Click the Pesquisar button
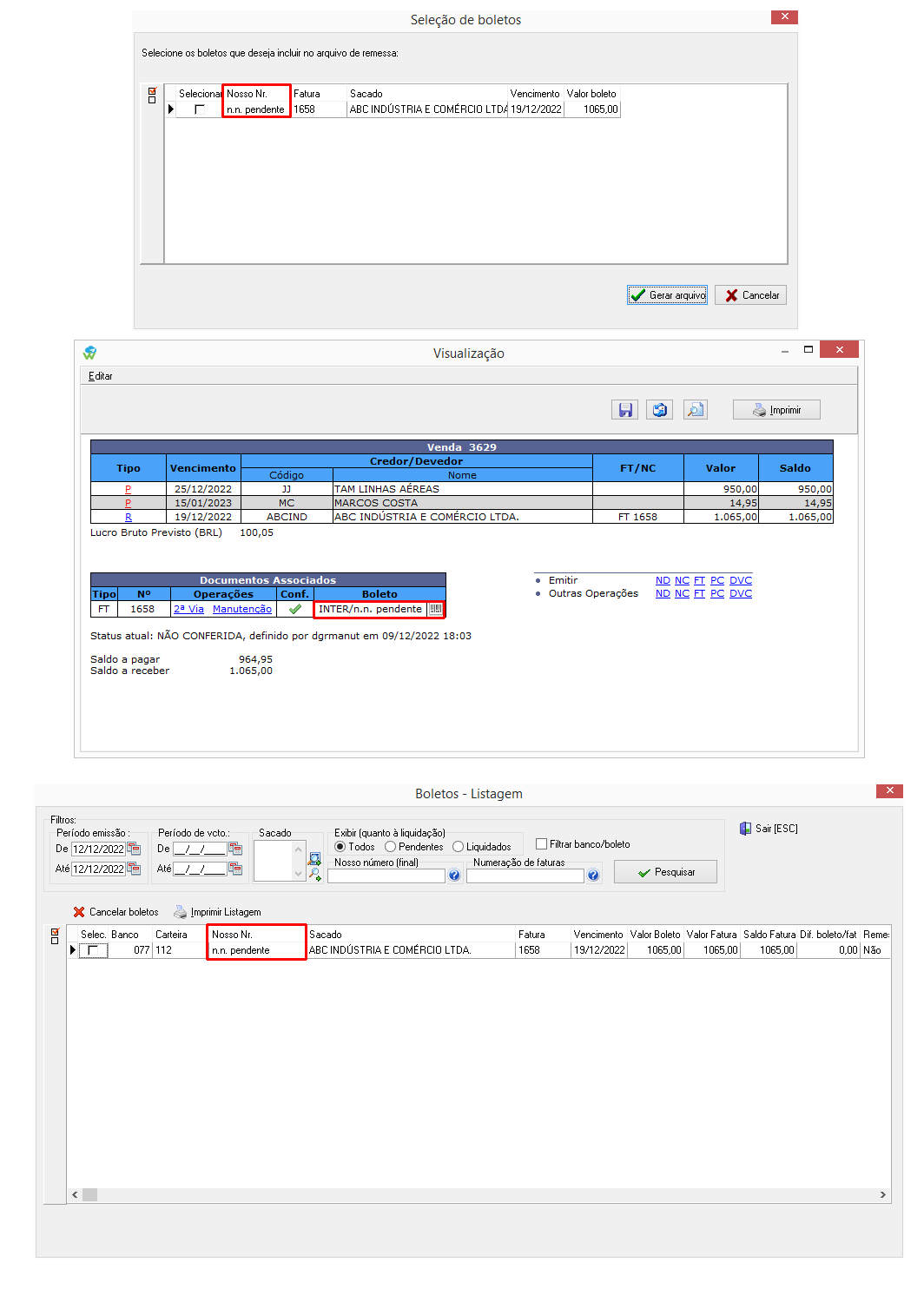This screenshot has height=1289, width=924. pyautogui.click(x=665, y=872)
